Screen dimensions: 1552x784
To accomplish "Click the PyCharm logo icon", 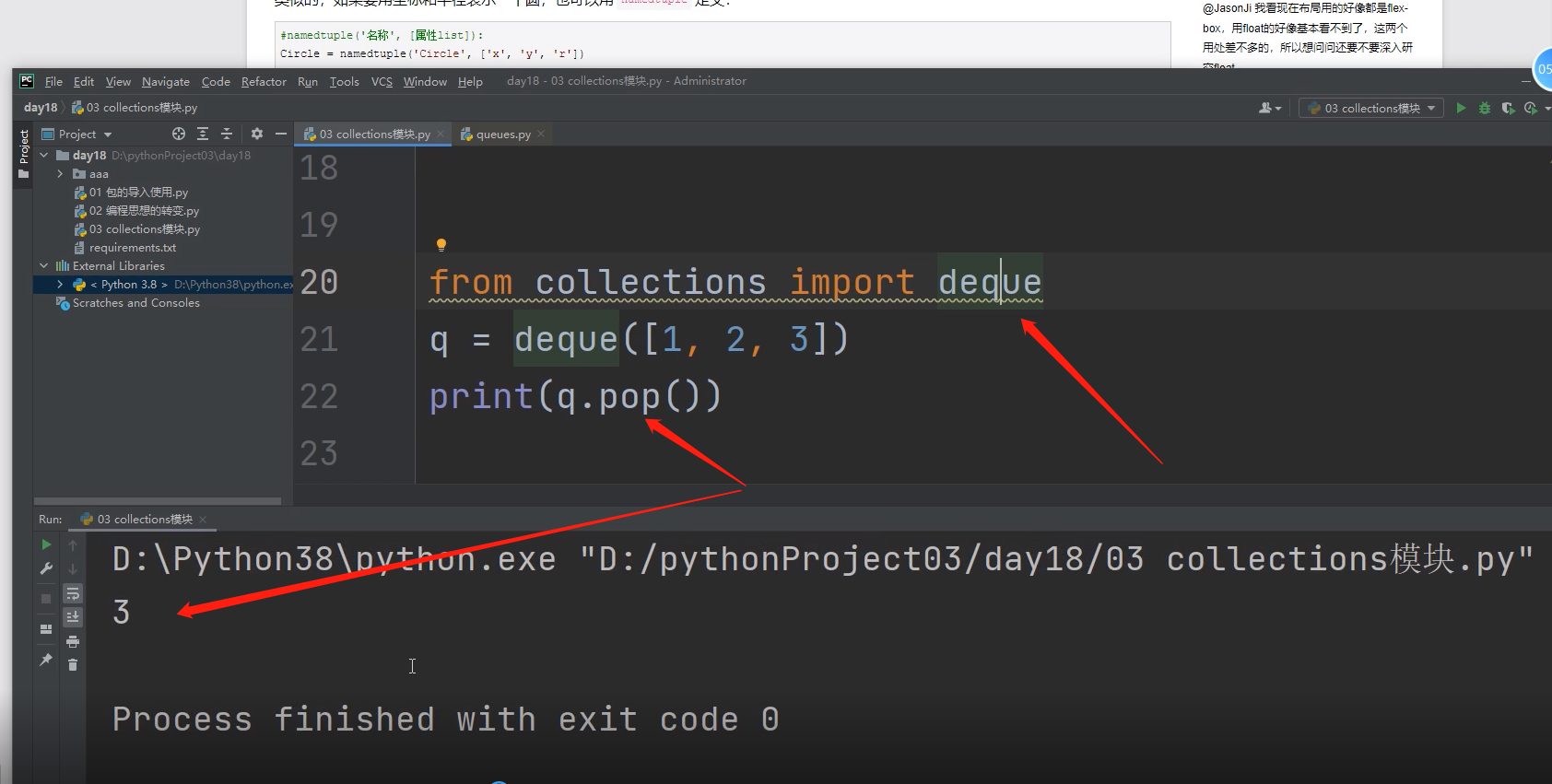I will tap(27, 81).
